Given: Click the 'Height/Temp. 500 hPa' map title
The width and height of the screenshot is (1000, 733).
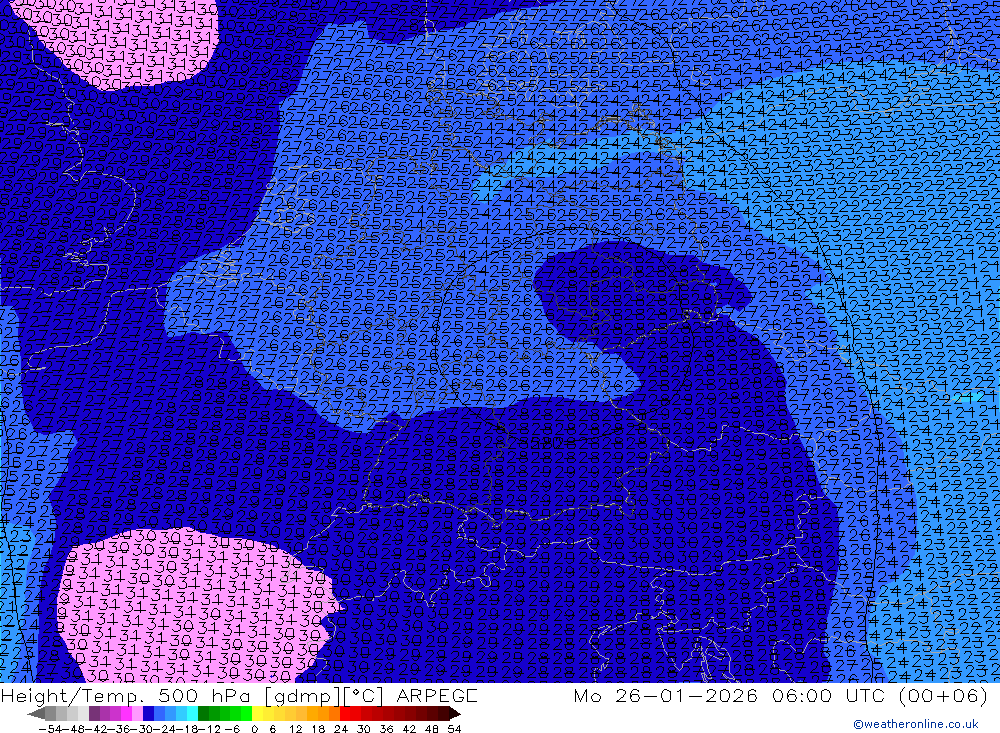Looking at the screenshot, I should pos(128,695).
